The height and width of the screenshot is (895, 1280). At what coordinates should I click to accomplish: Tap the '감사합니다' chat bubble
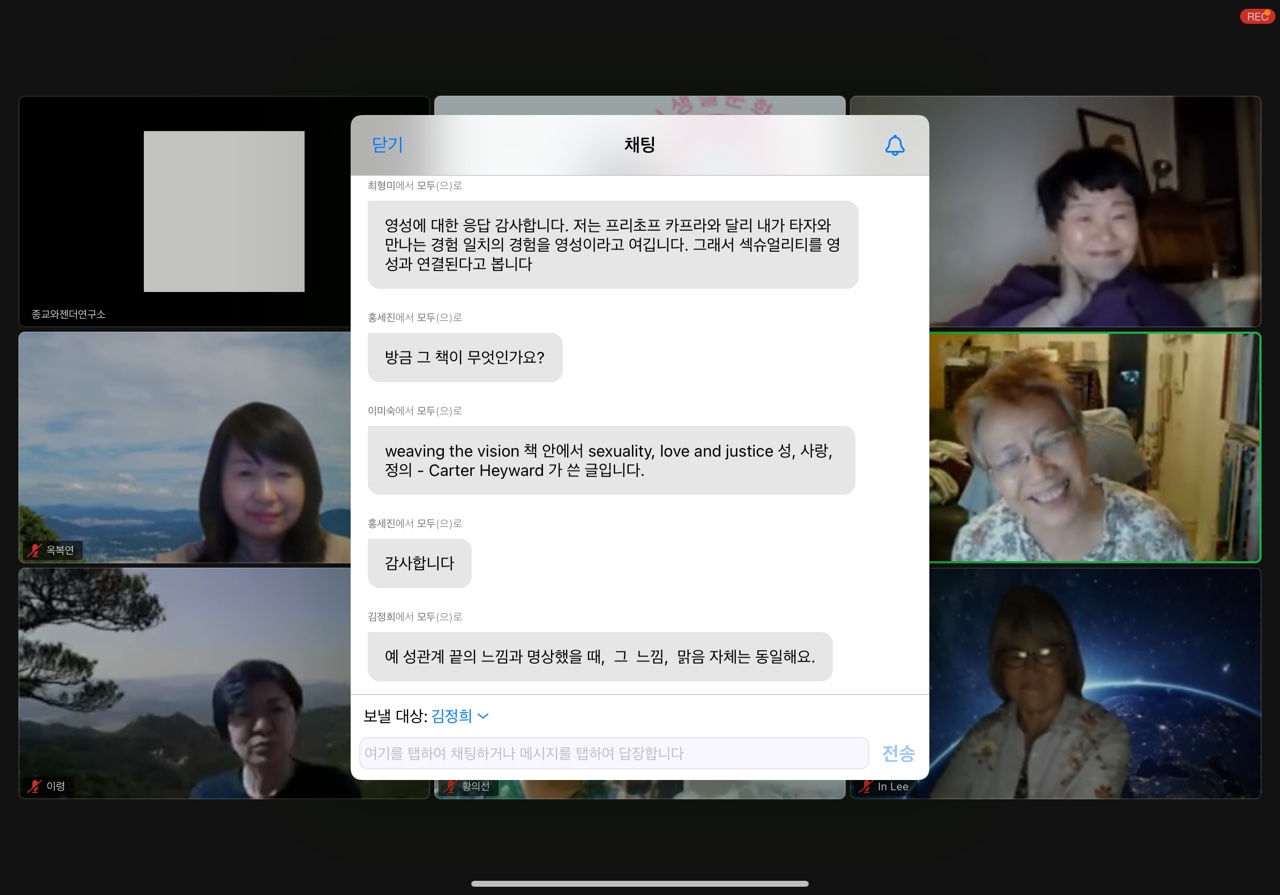point(419,563)
